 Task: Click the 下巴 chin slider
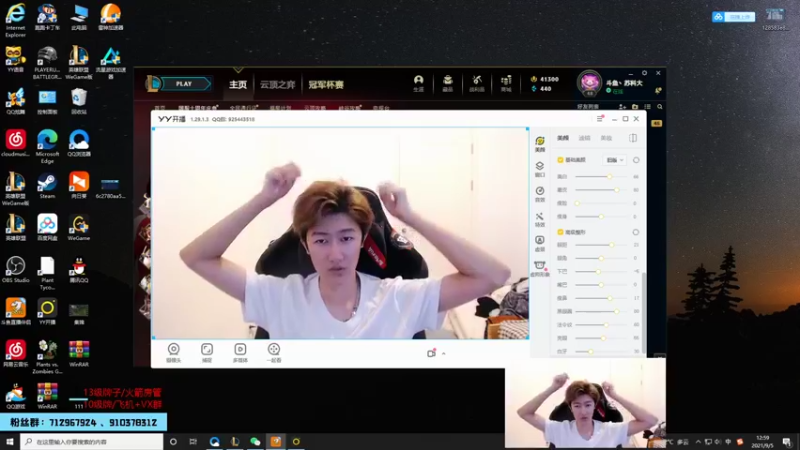pos(601,271)
